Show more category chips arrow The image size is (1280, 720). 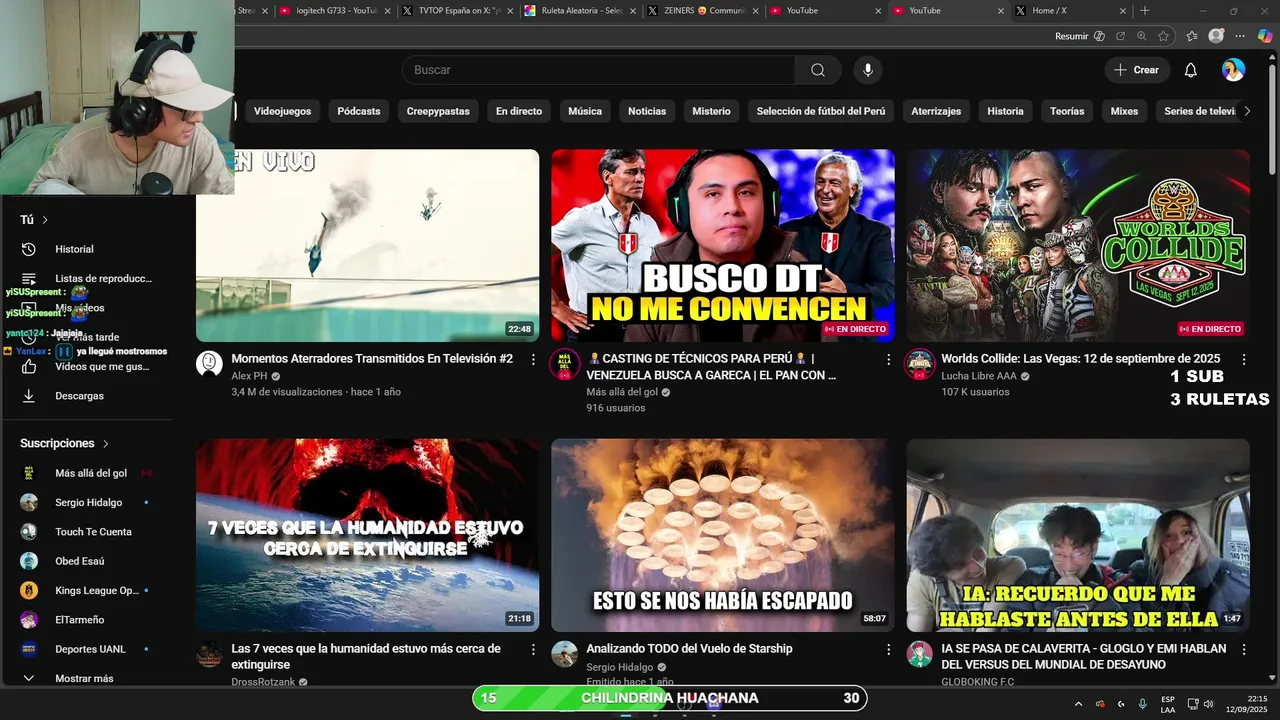click(x=1246, y=111)
